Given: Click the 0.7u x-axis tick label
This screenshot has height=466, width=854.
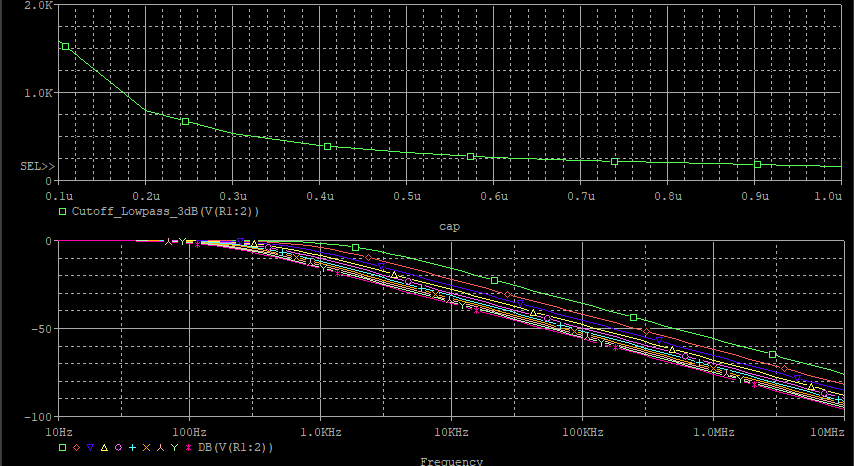Looking at the screenshot, I should 581,196.
